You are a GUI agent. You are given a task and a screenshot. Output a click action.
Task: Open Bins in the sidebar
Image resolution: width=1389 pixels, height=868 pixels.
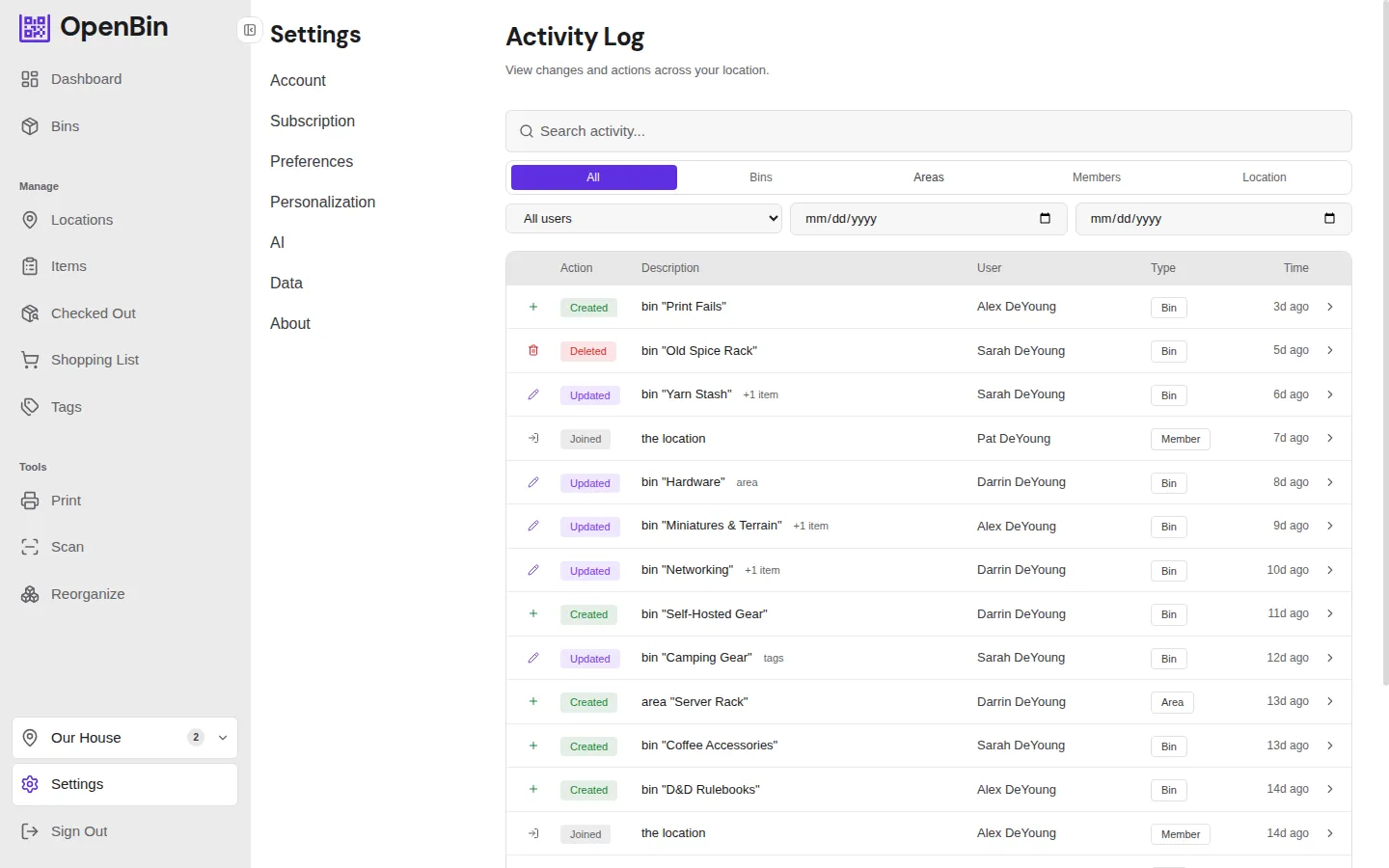coord(125,126)
